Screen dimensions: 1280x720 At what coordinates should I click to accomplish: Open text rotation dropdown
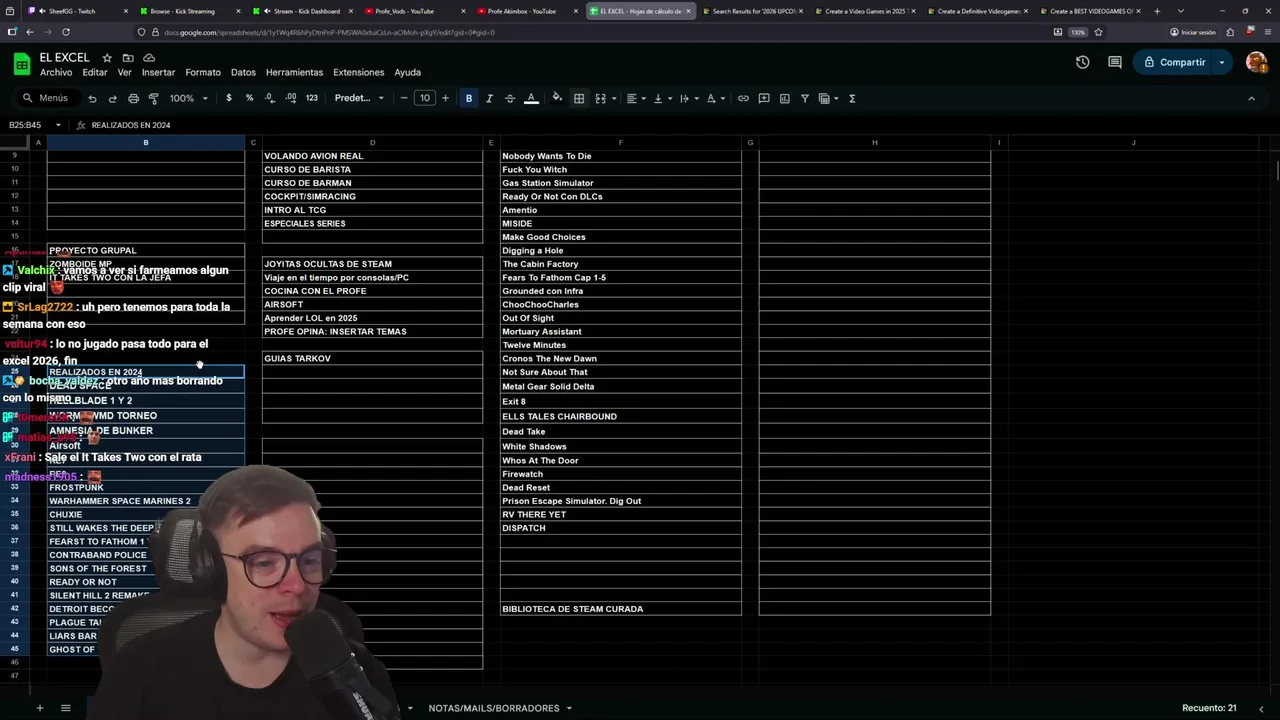[715, 98]
